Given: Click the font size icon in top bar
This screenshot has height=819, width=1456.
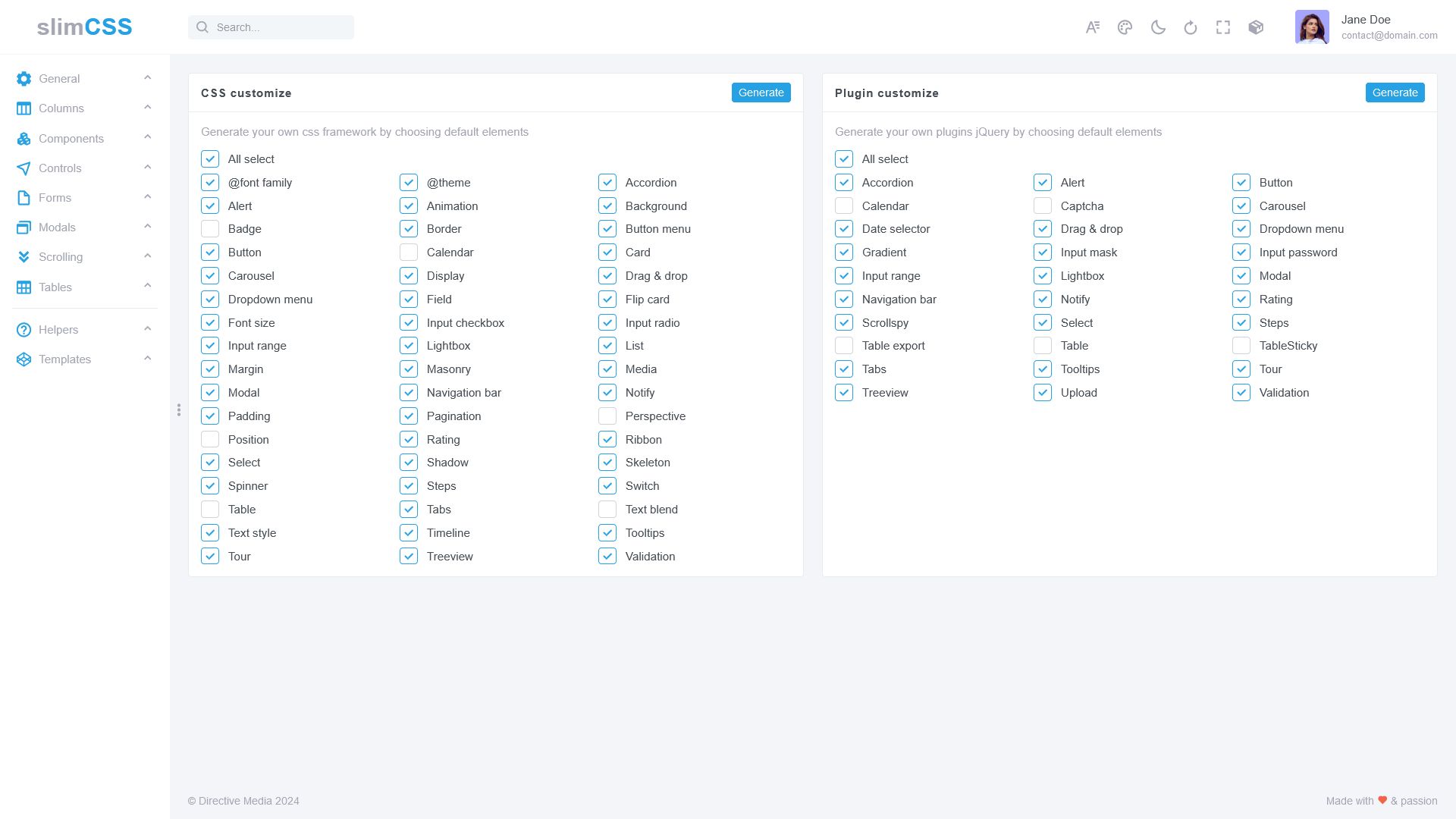Looking at the screenshot, I should point(1092,27).
